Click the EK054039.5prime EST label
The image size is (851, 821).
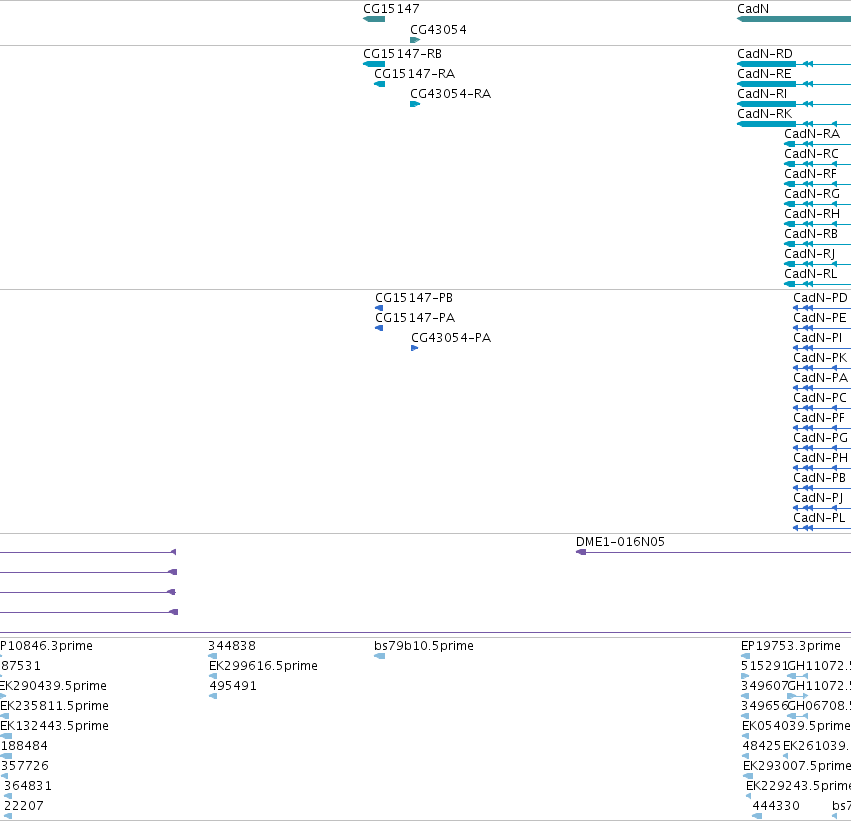[796, 726]
